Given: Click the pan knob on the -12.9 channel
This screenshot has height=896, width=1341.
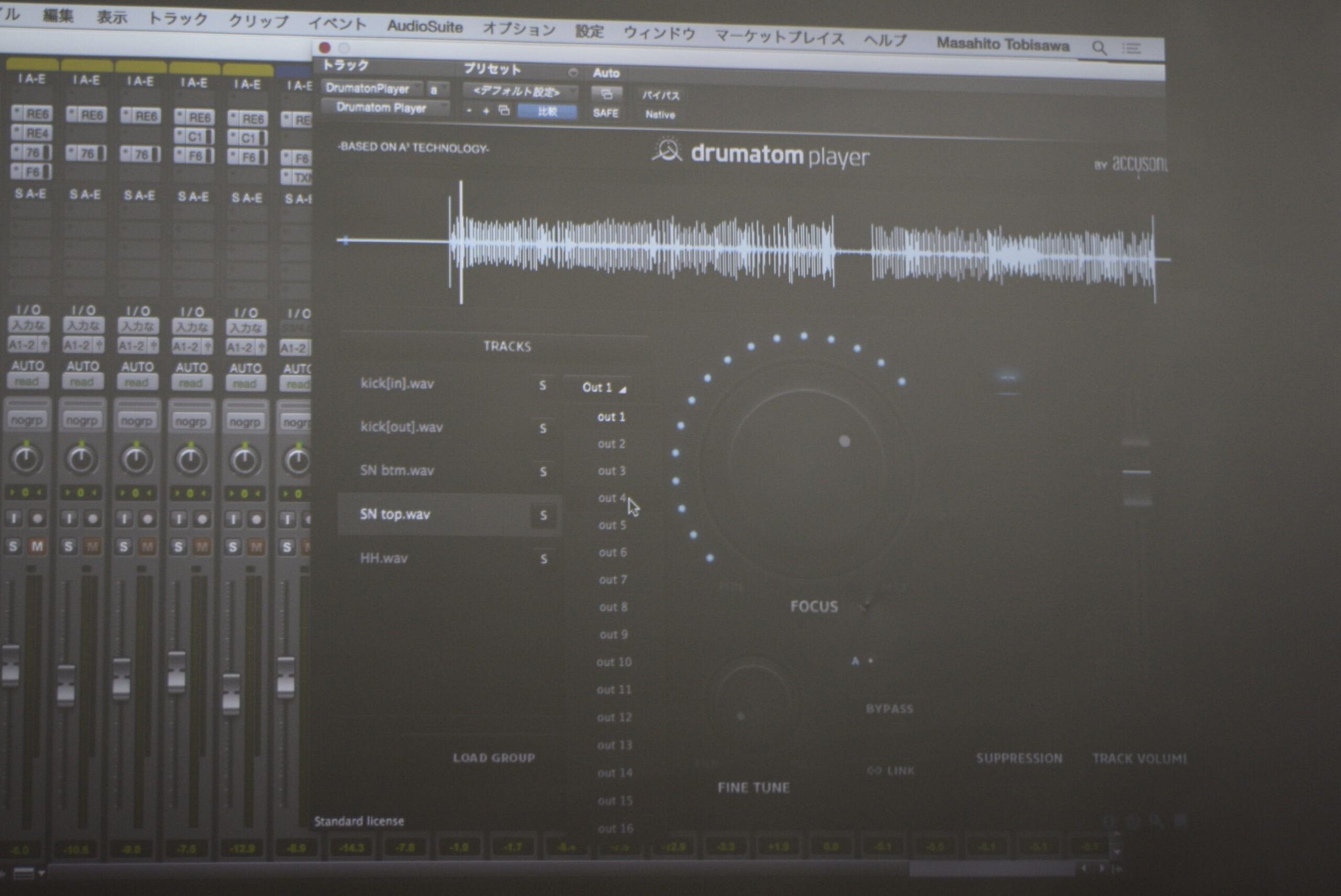Looking at the screenshot, I should point(245,461).
